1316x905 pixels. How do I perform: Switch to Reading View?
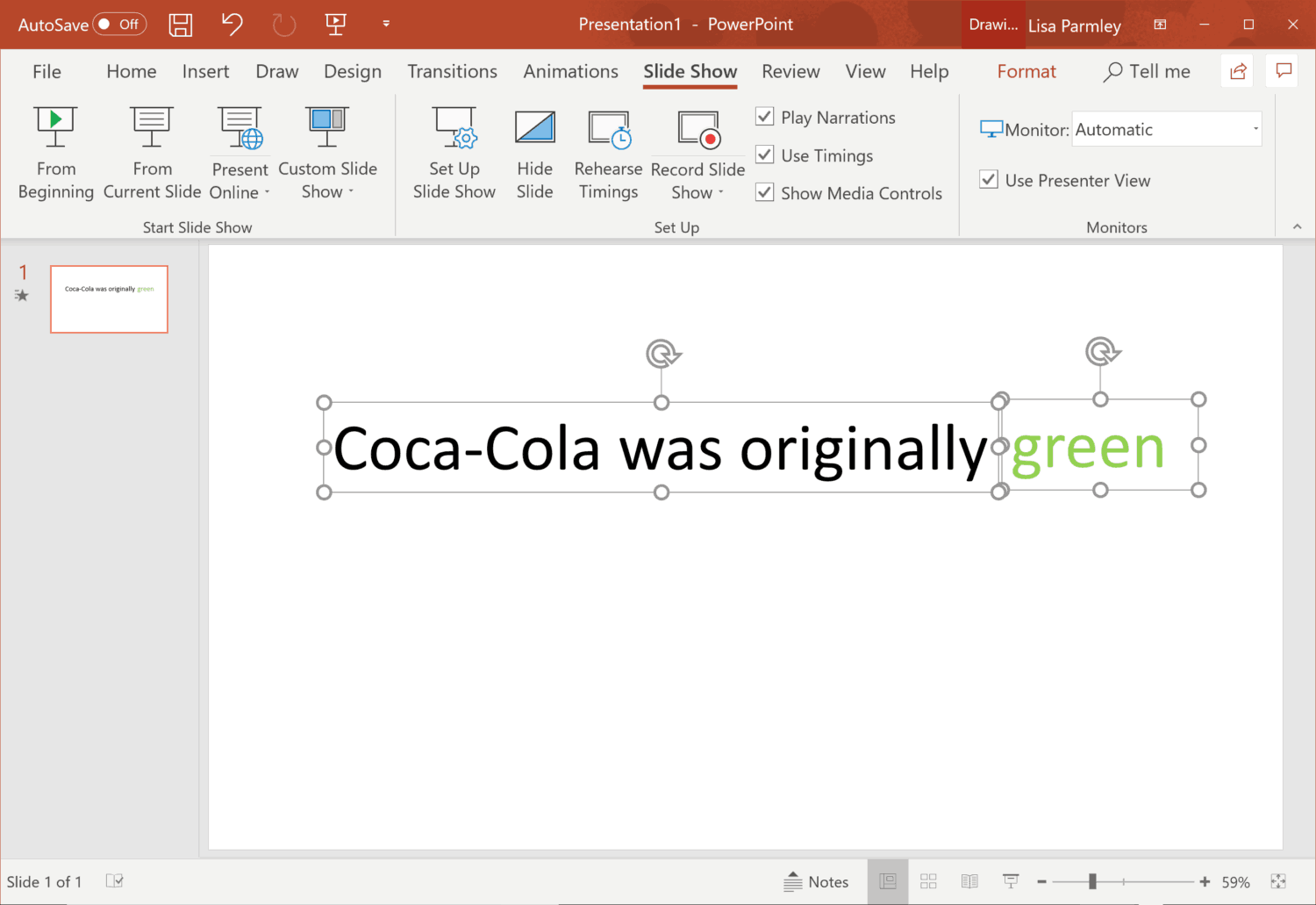click(x=969, y=881)
